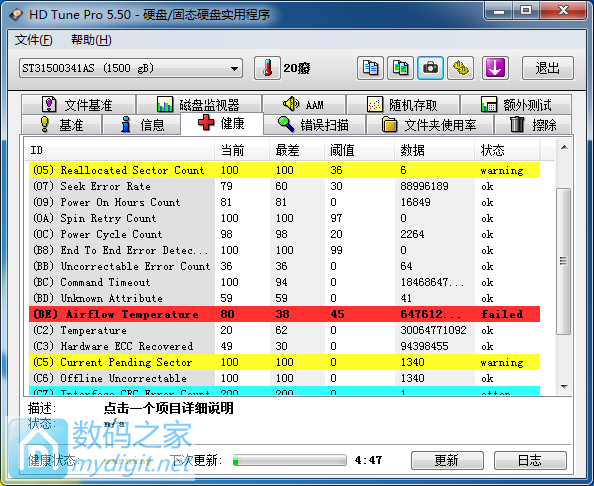
Task: Click the 更新 button
Action: pyautogui.click(x=447, y=460)
